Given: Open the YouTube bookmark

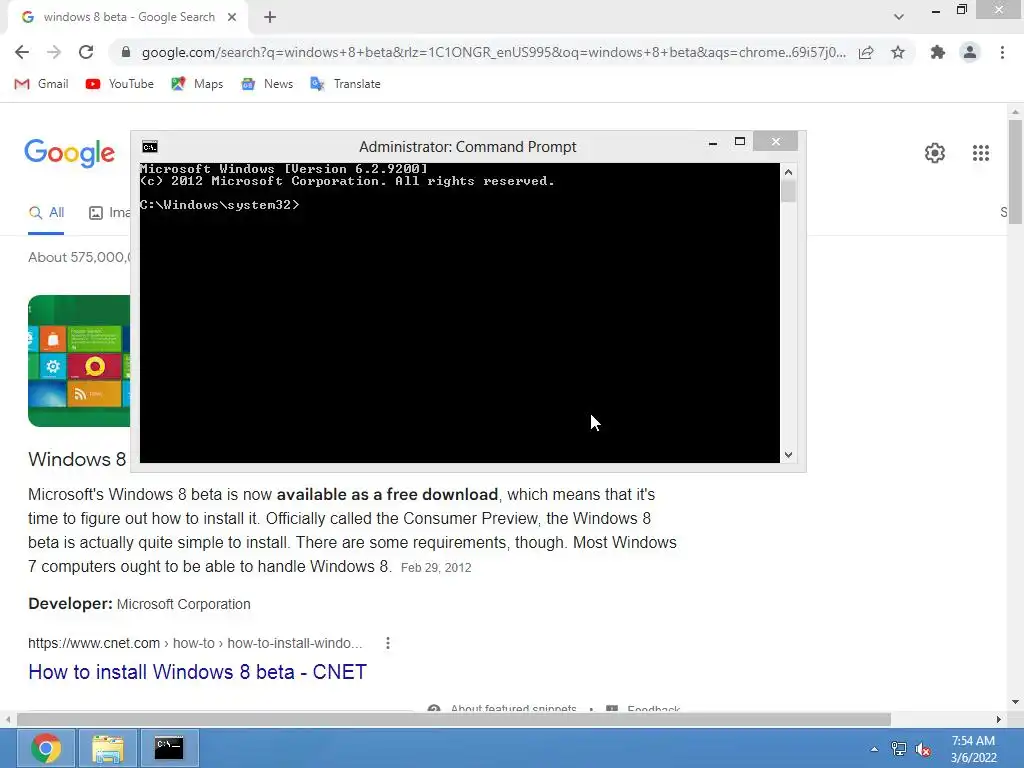Looking at the screenshot, I should pos(120,84).
